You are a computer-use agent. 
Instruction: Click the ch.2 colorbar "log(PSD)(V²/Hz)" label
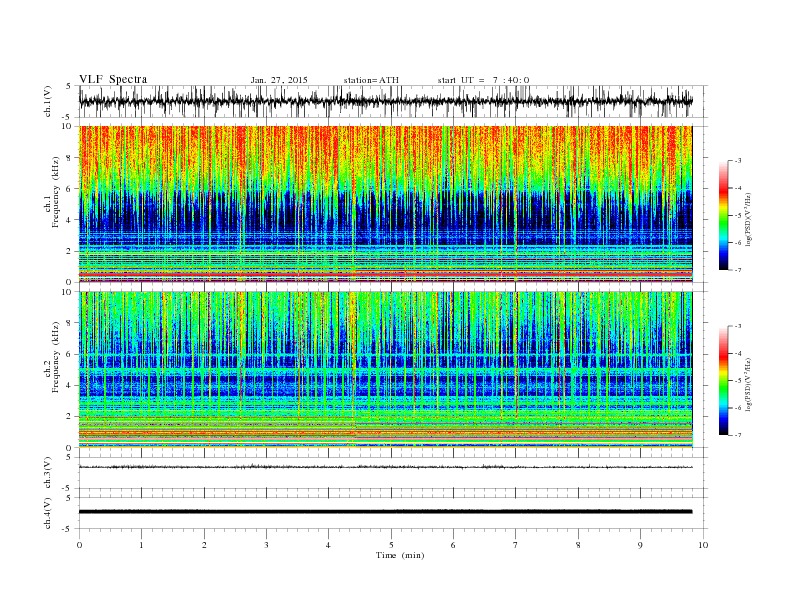click(x=749, y=384)
